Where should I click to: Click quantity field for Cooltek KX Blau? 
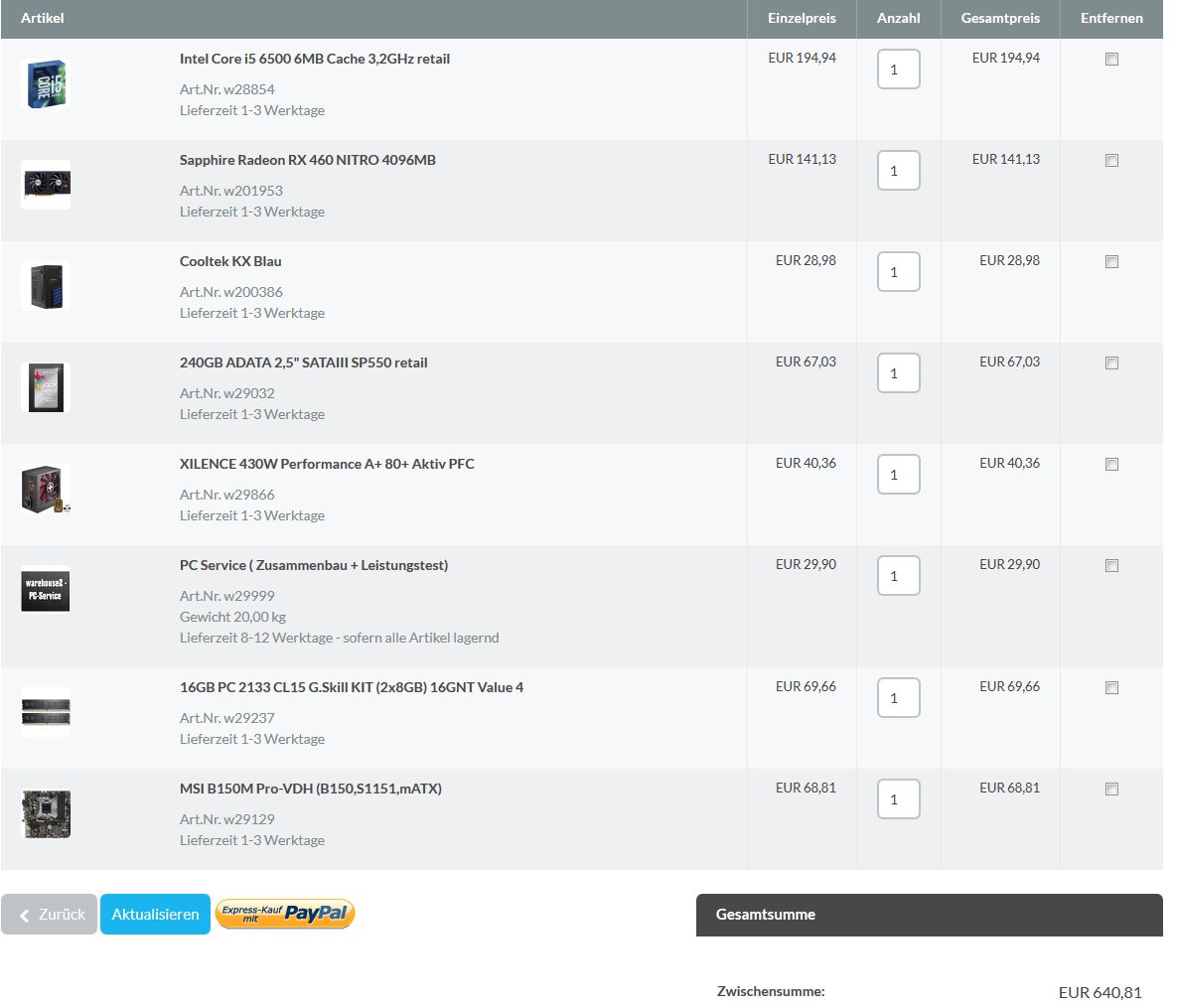pos(899,272)
